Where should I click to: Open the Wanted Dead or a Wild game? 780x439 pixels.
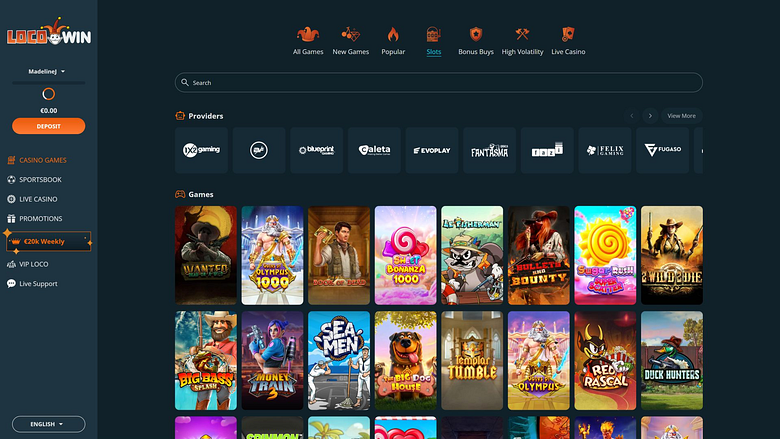206,255
